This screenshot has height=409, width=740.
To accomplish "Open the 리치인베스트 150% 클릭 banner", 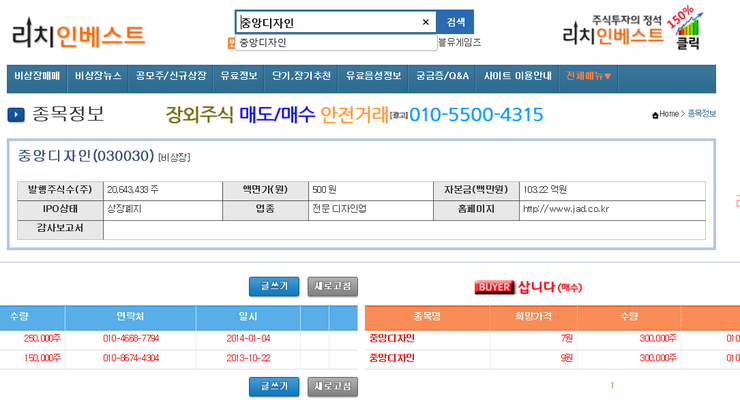I will point(631,29).
